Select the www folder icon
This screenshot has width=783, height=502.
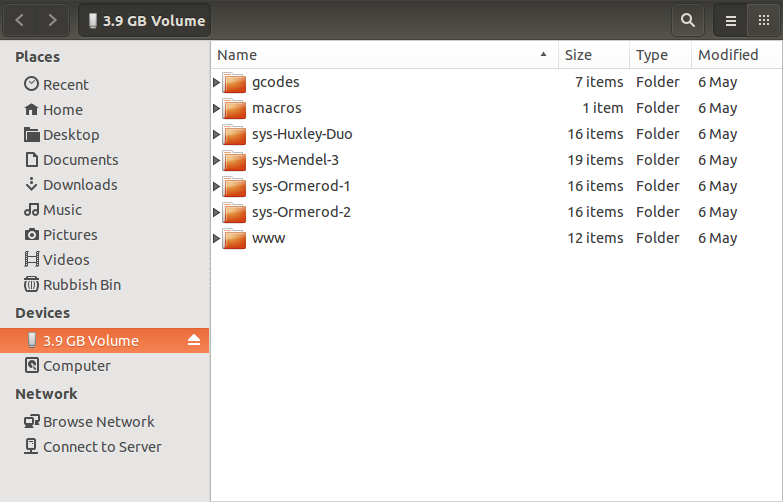234,238
